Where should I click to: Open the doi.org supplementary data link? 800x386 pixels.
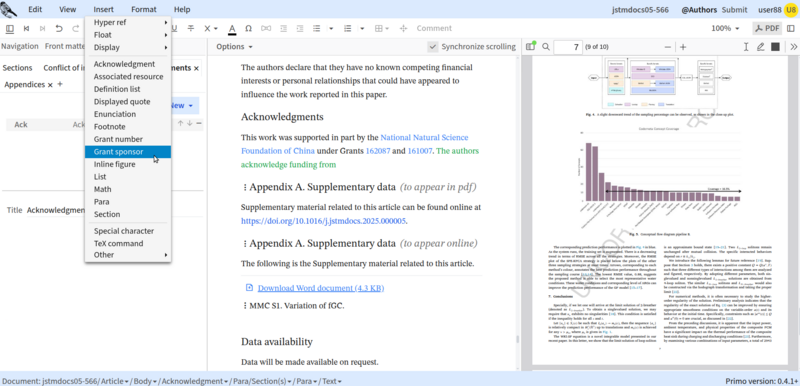323,221
